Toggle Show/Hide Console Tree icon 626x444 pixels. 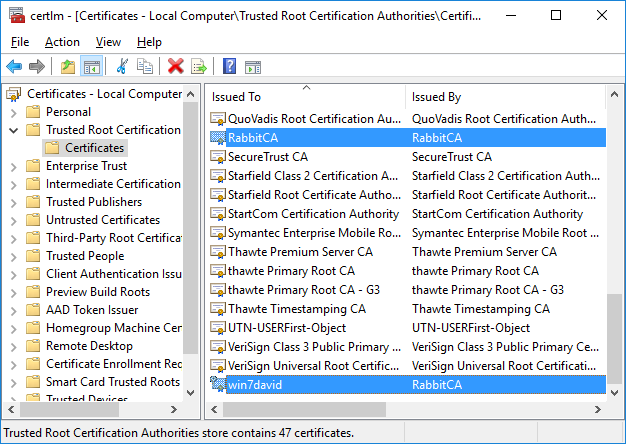click(92, 66)
